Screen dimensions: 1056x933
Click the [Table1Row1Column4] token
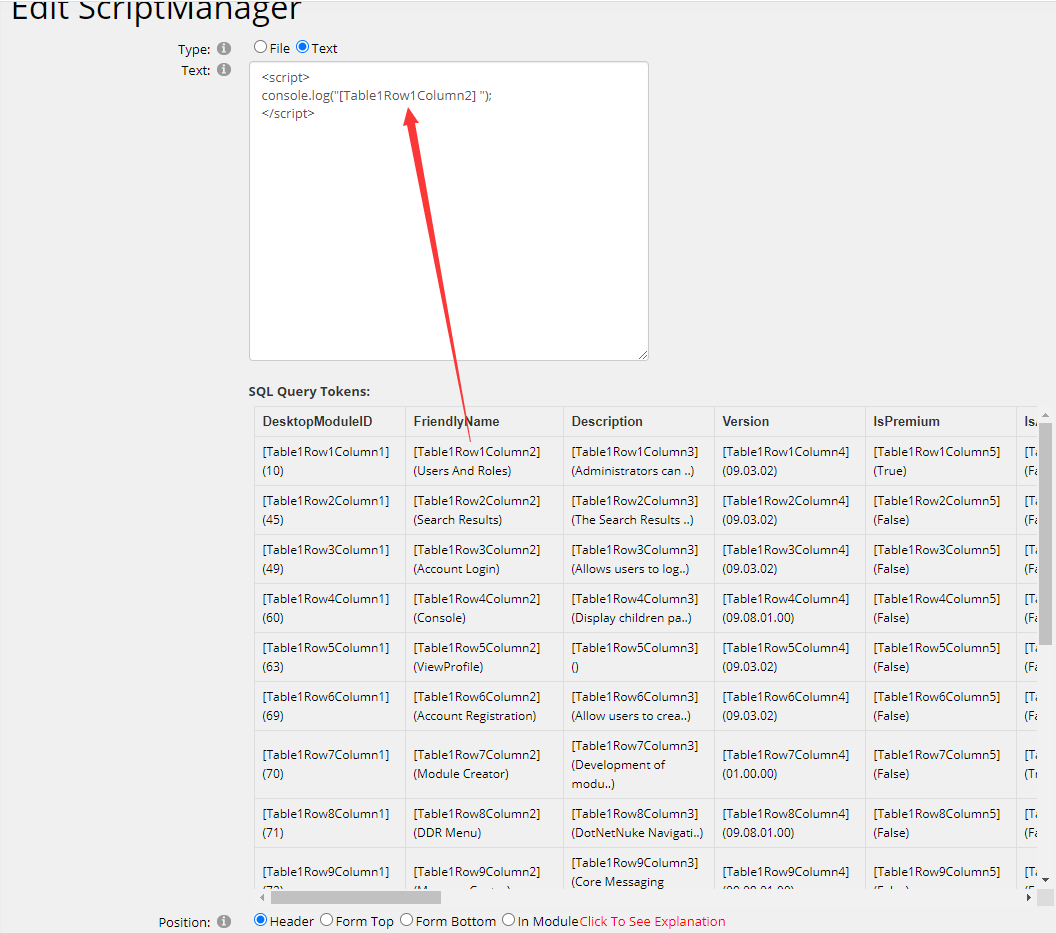pos(786,452)
